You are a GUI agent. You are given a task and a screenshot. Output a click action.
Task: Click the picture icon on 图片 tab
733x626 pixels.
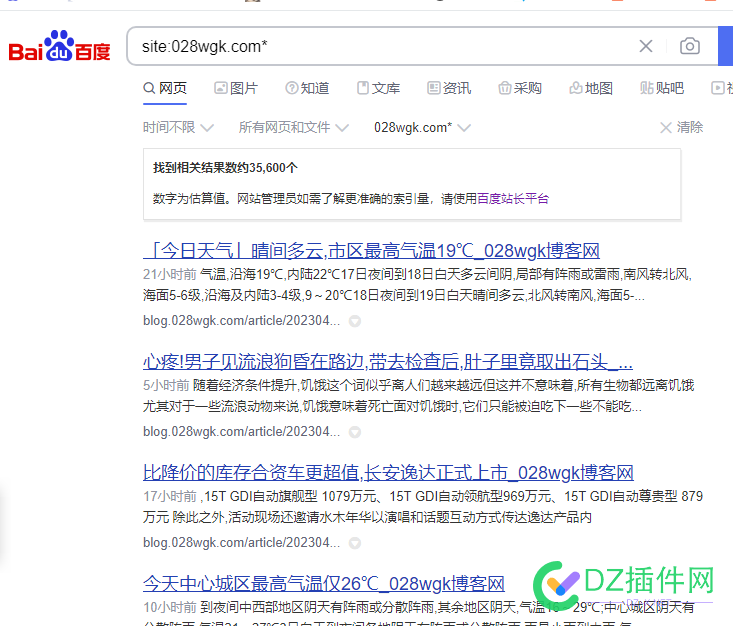221,88
